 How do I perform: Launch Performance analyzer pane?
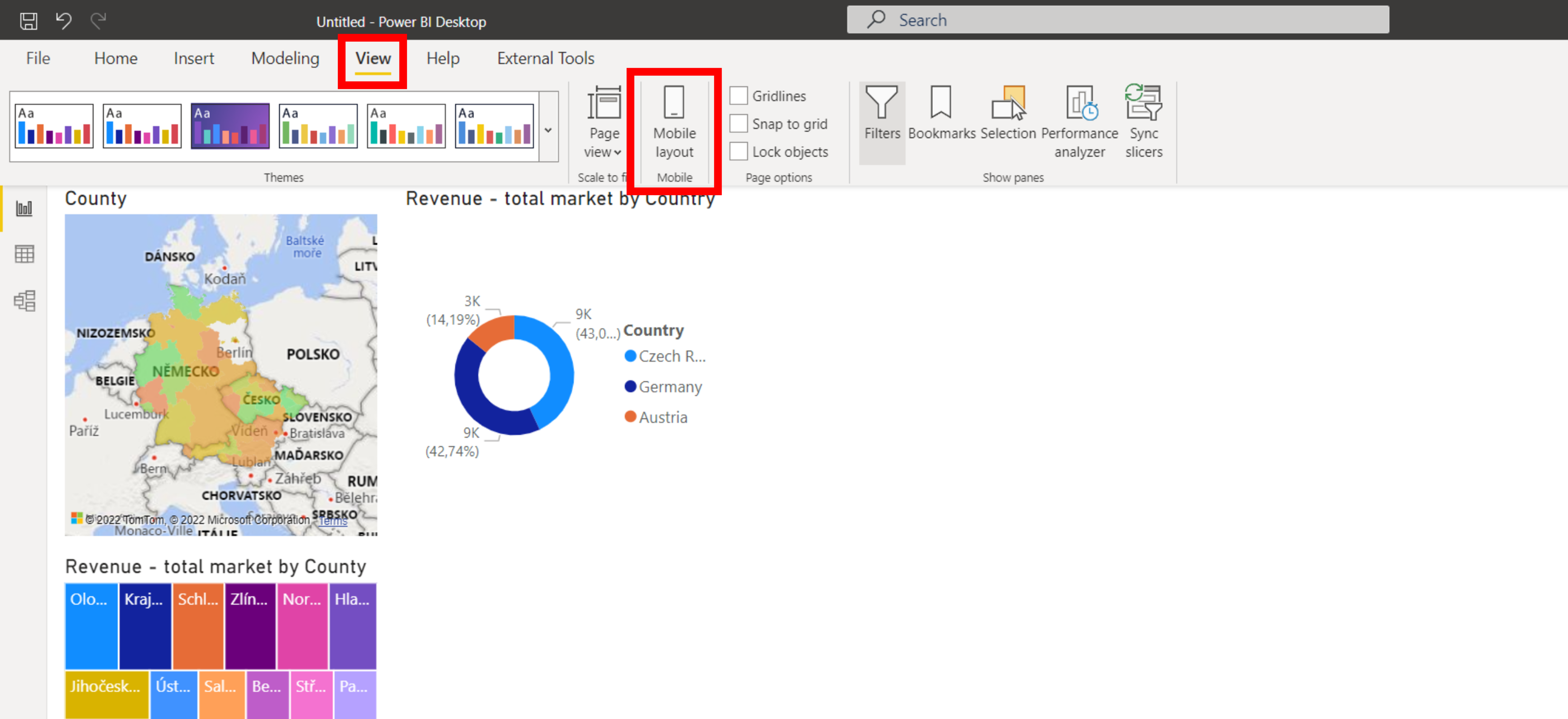click(x=1079, y=122)
